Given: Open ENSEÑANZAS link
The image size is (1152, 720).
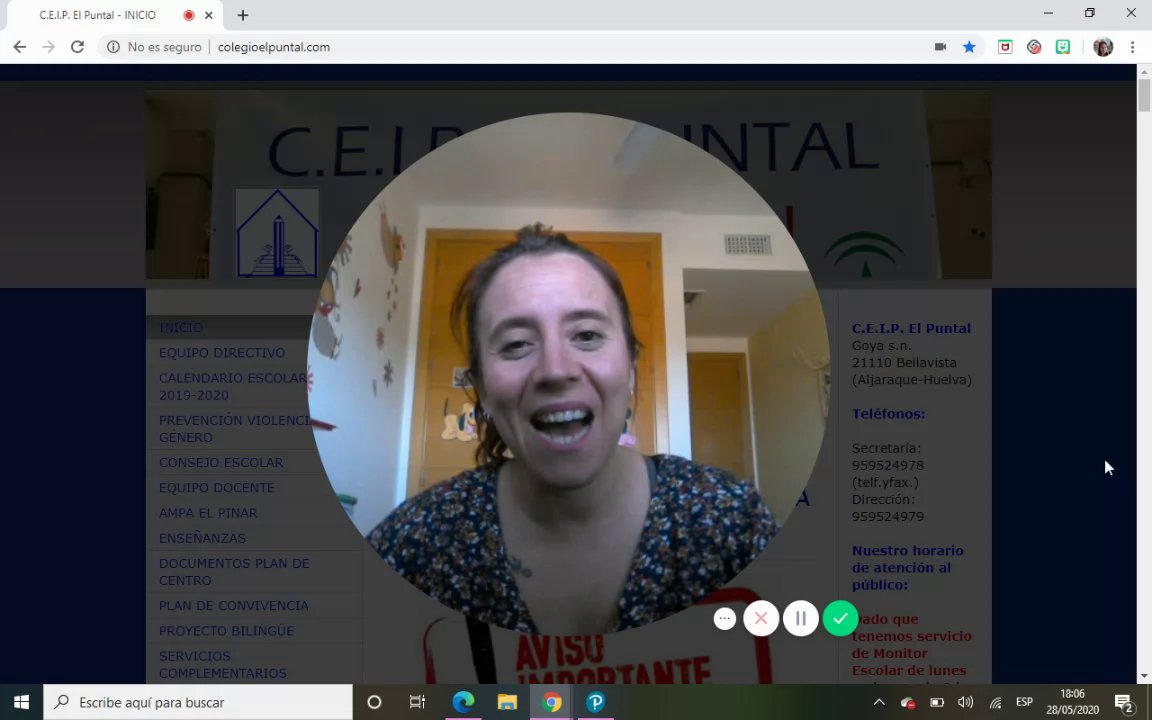Looking at the screenshot, I should 202,538.
